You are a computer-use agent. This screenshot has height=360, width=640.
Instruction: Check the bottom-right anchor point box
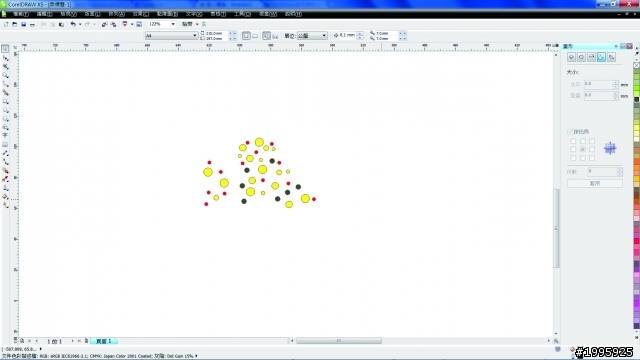(592, 158)
